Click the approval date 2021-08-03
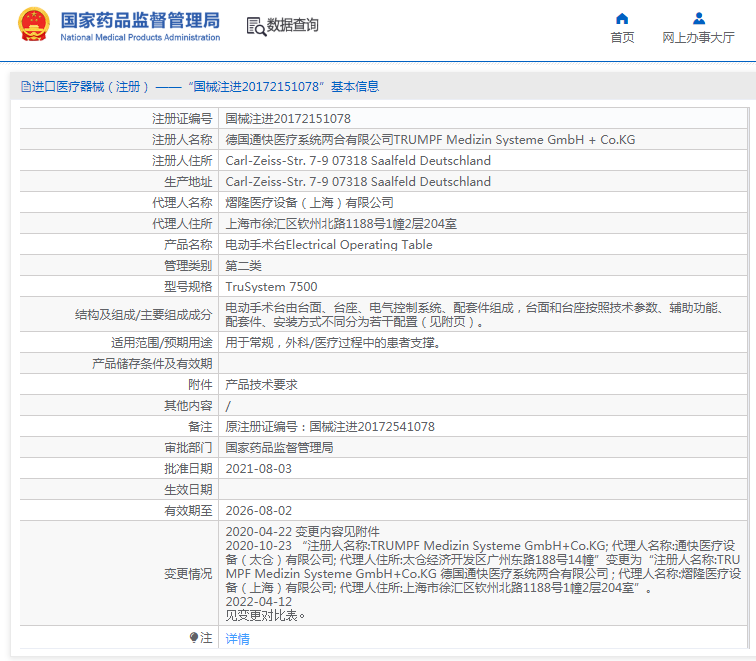 [x=259, y=468]
